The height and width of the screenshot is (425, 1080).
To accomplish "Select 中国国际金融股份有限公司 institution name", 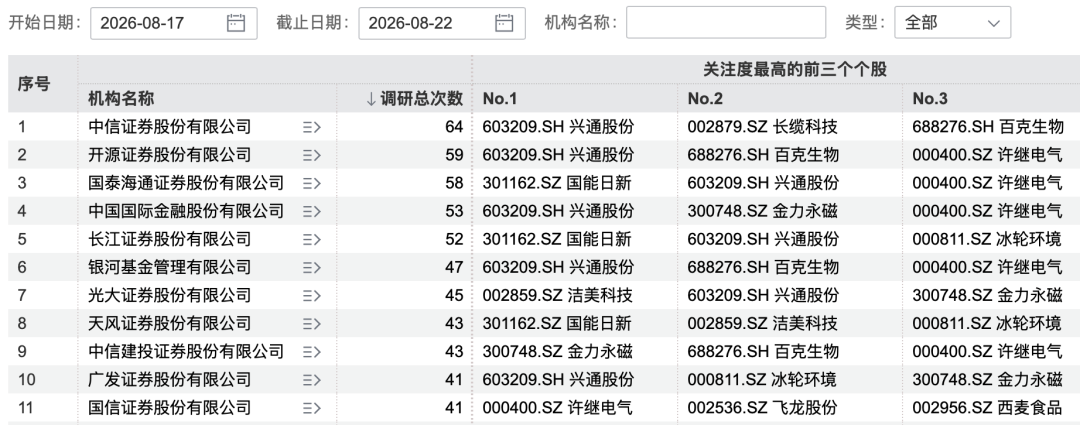I will [186, 211].
